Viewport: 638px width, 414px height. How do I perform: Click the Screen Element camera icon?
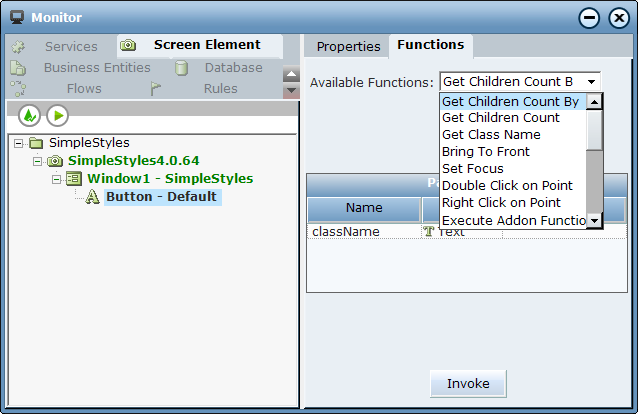(128, 45)
